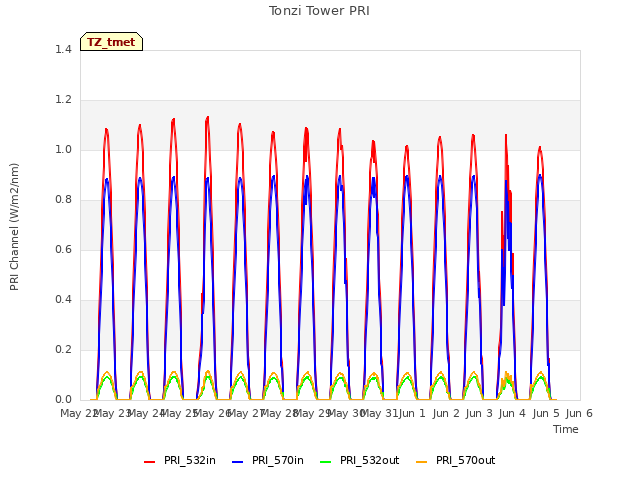Click the 1.4 y-axis tick label

pos(63,49)
